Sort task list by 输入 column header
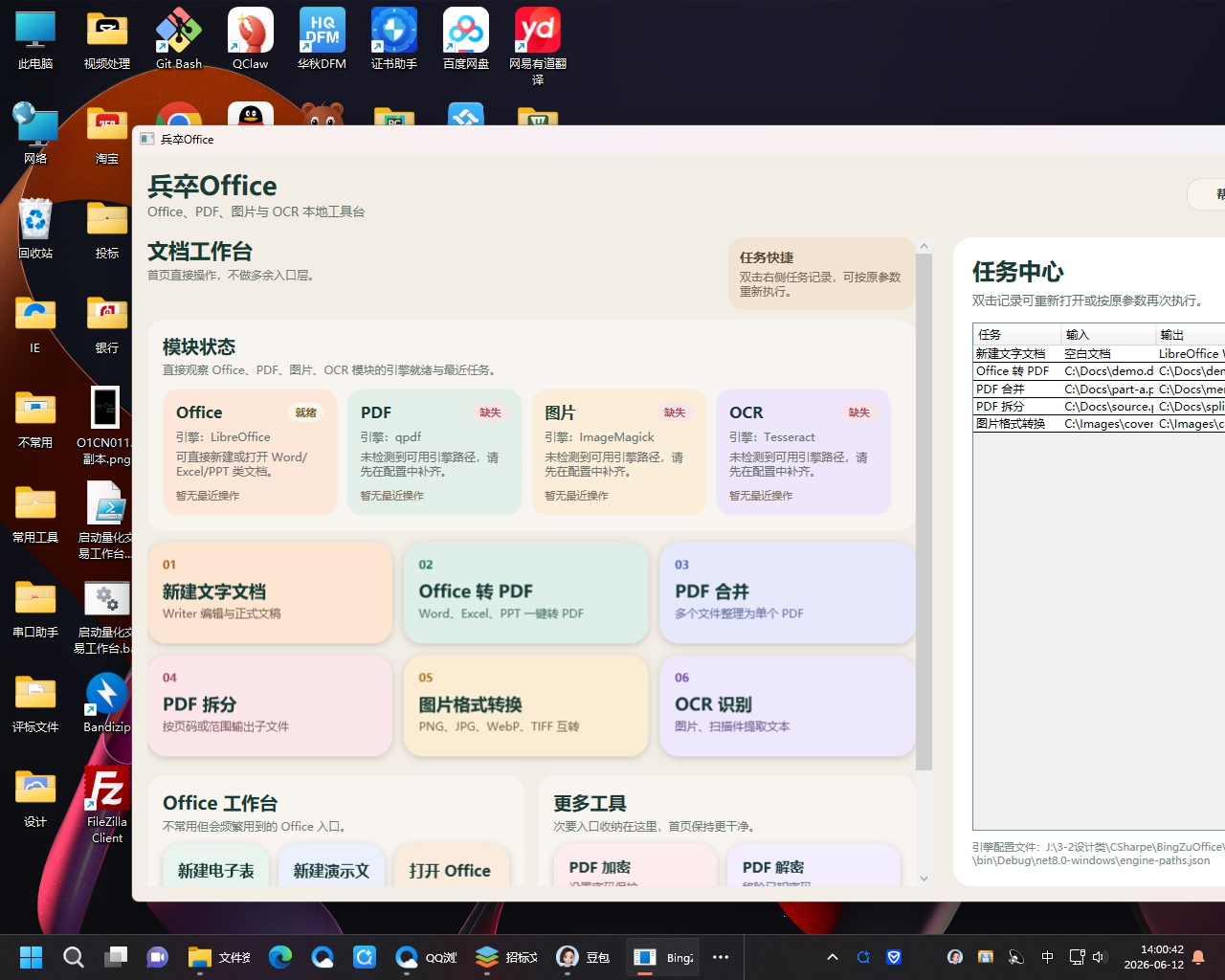This screenshot has height=980, width=1225. [x=1109, y=335]
